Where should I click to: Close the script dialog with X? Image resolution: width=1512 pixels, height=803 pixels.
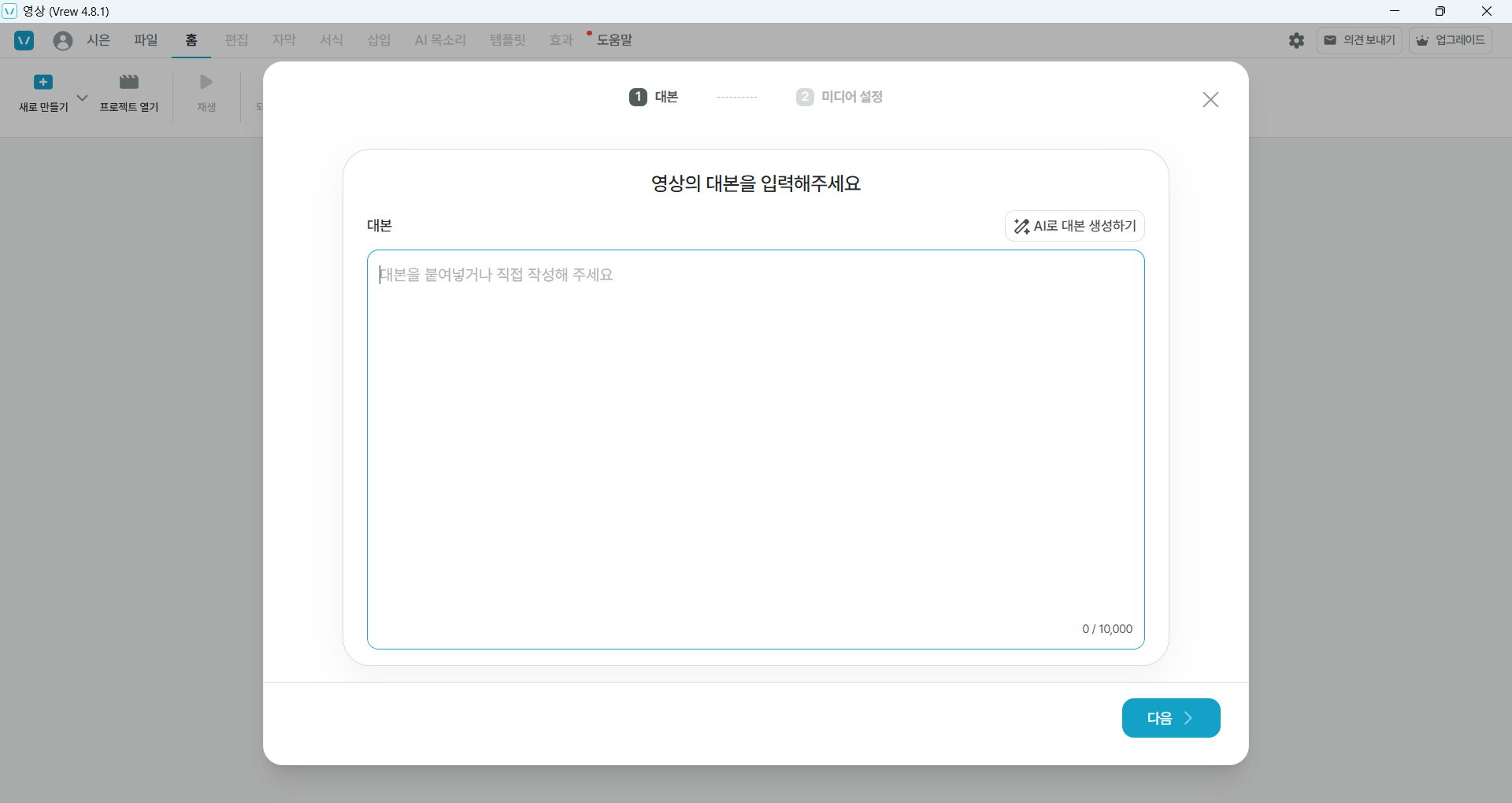click(1210, 99)
